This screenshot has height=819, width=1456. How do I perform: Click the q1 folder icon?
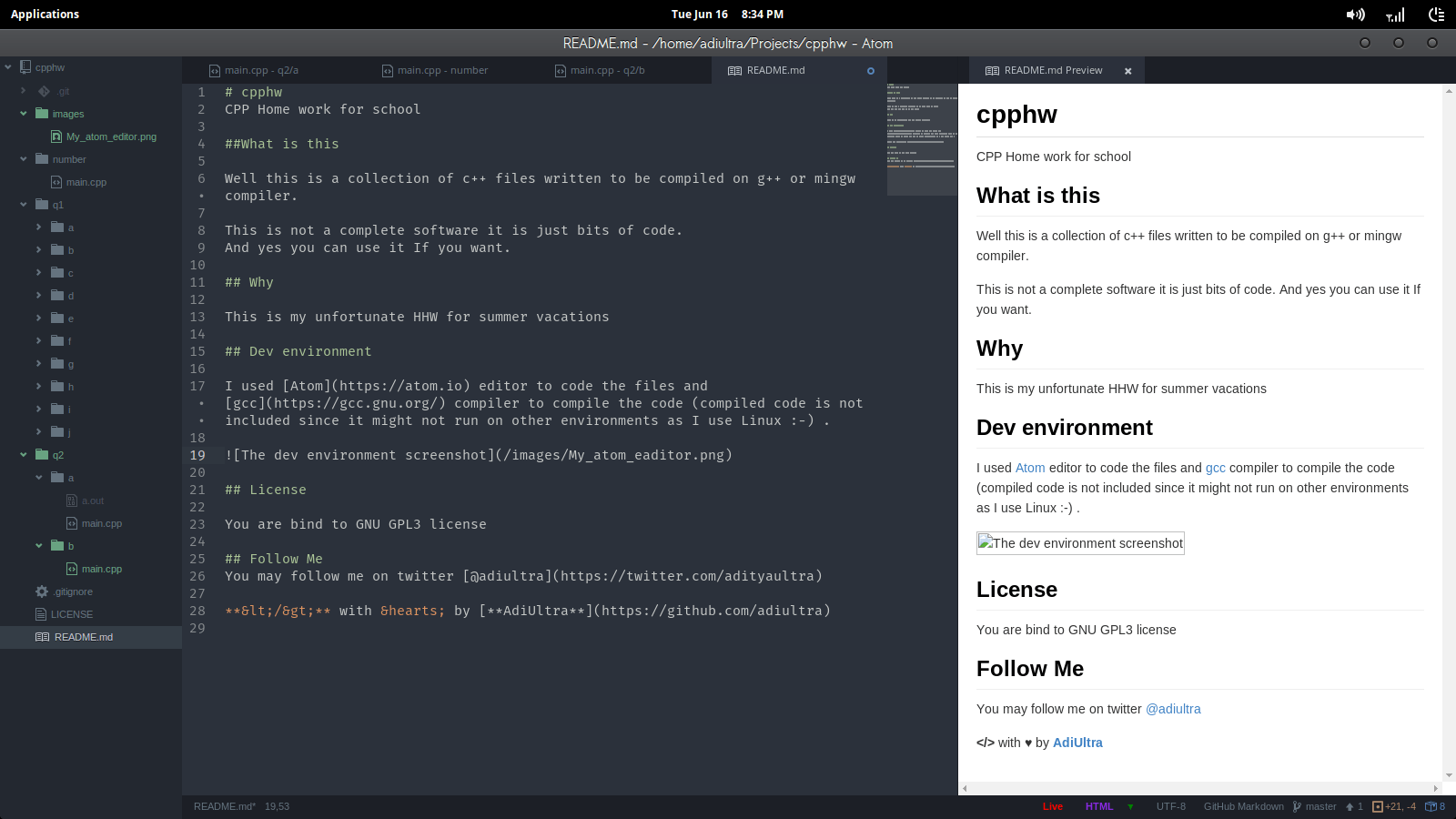[x=42, y=205]
